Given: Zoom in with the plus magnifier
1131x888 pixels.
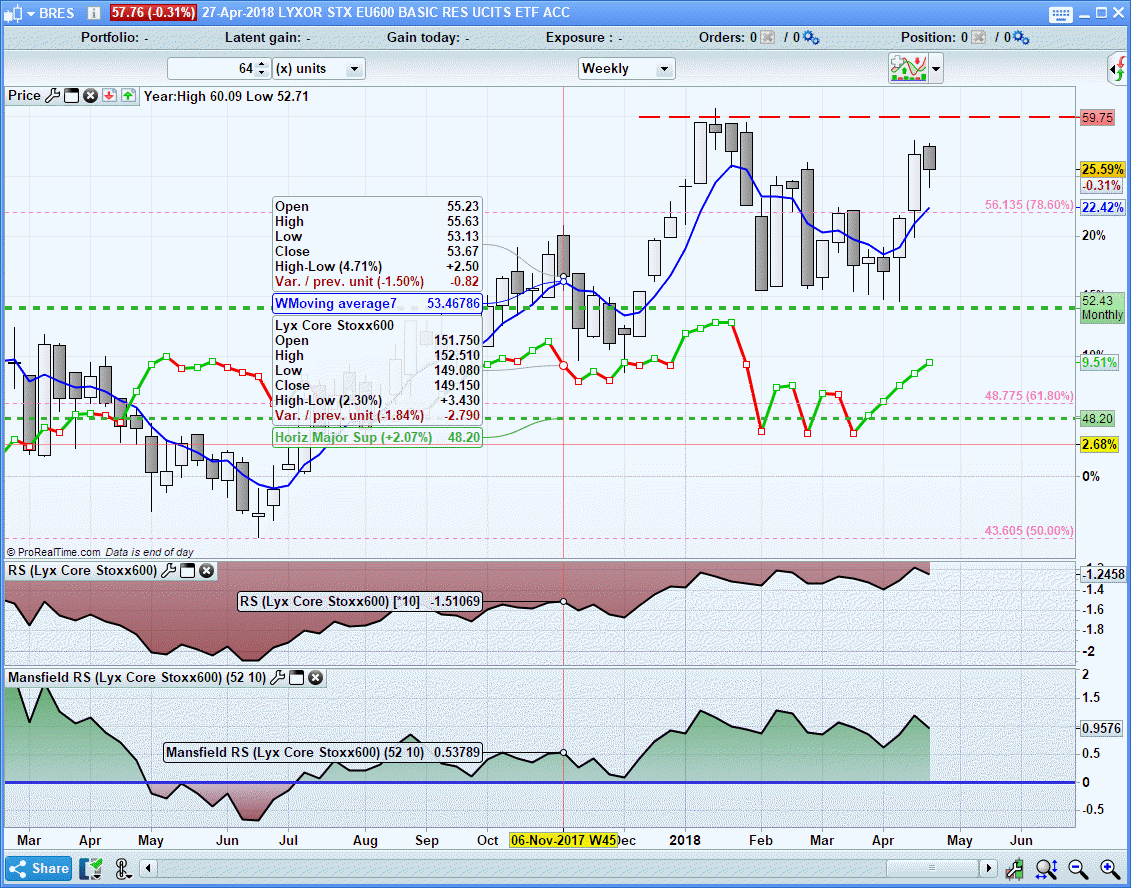Looking at the screenshot, I should coord(1110,869).
